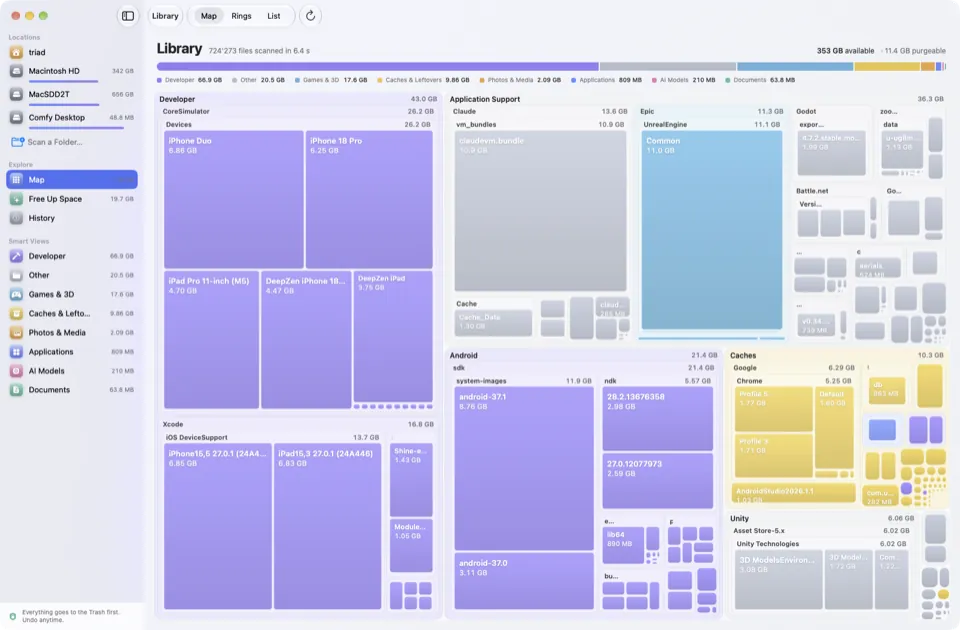Click the Unity group header

[x=822, y=518]
